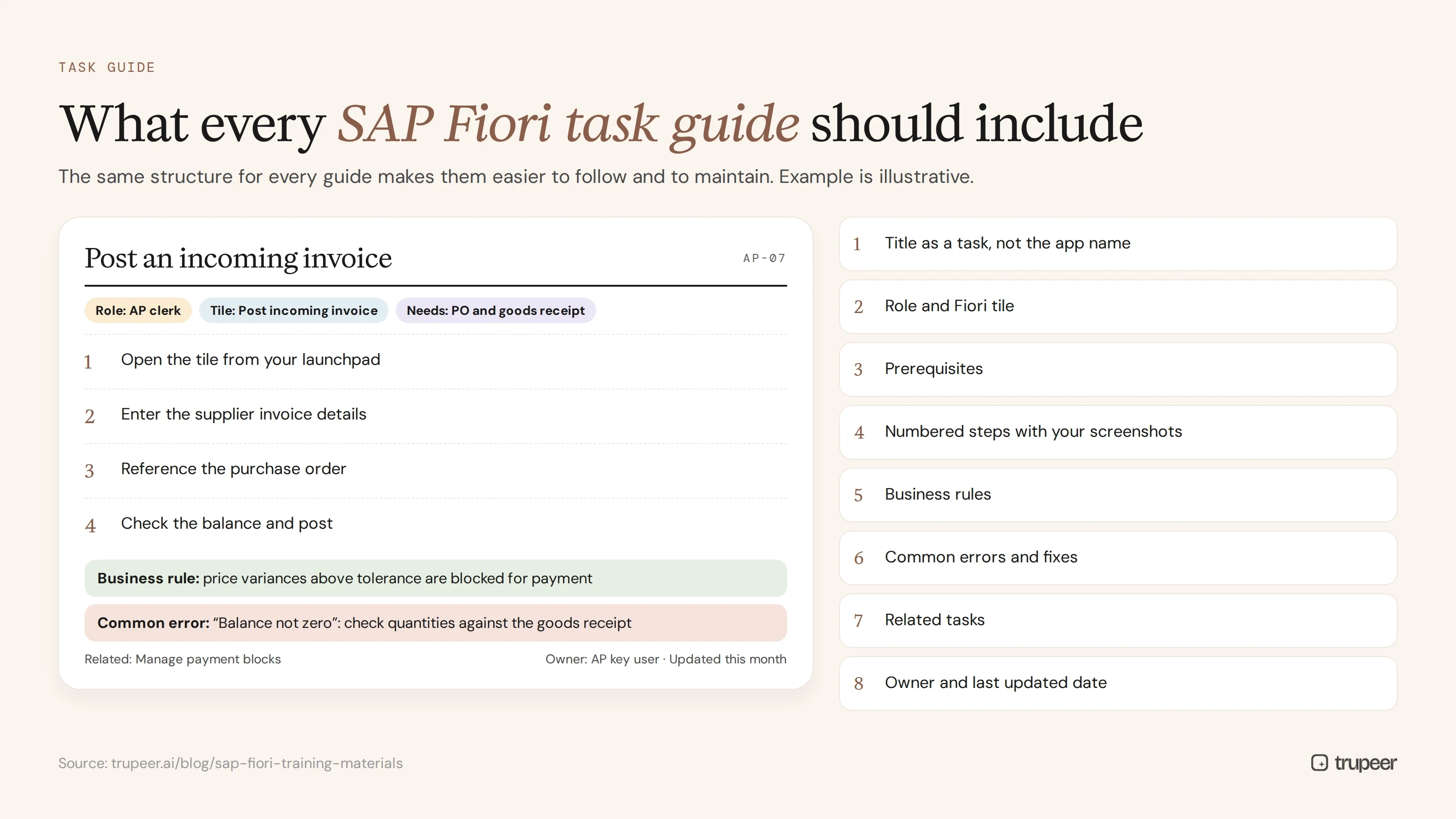Click the trupeer logo icon

point(1319,763)
